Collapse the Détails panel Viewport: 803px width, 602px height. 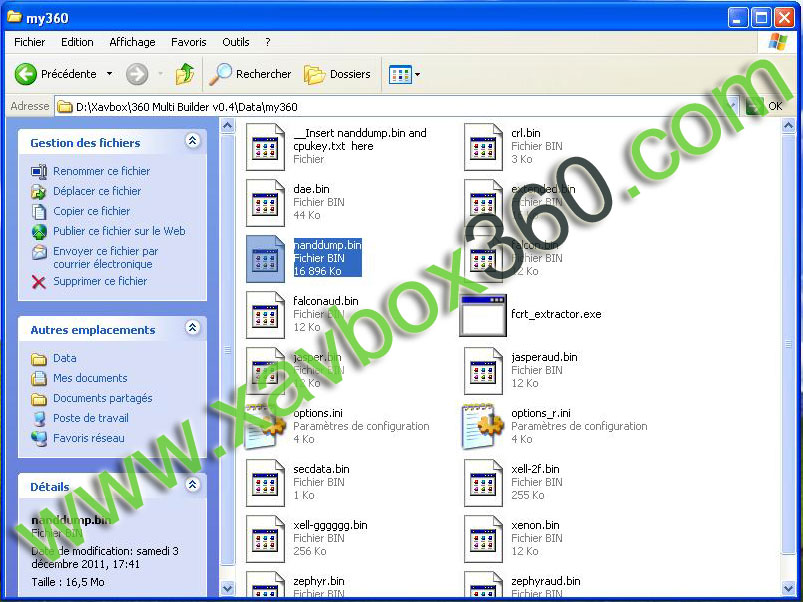tap(193, 485)
